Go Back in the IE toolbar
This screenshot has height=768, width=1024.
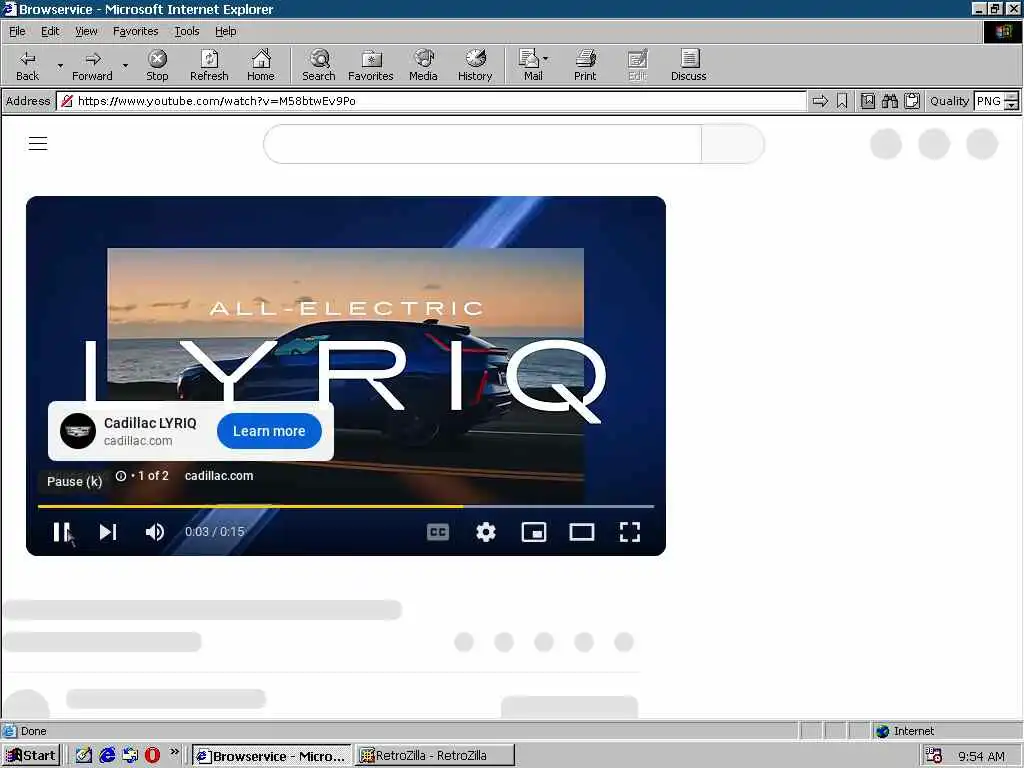click(27, 65)
